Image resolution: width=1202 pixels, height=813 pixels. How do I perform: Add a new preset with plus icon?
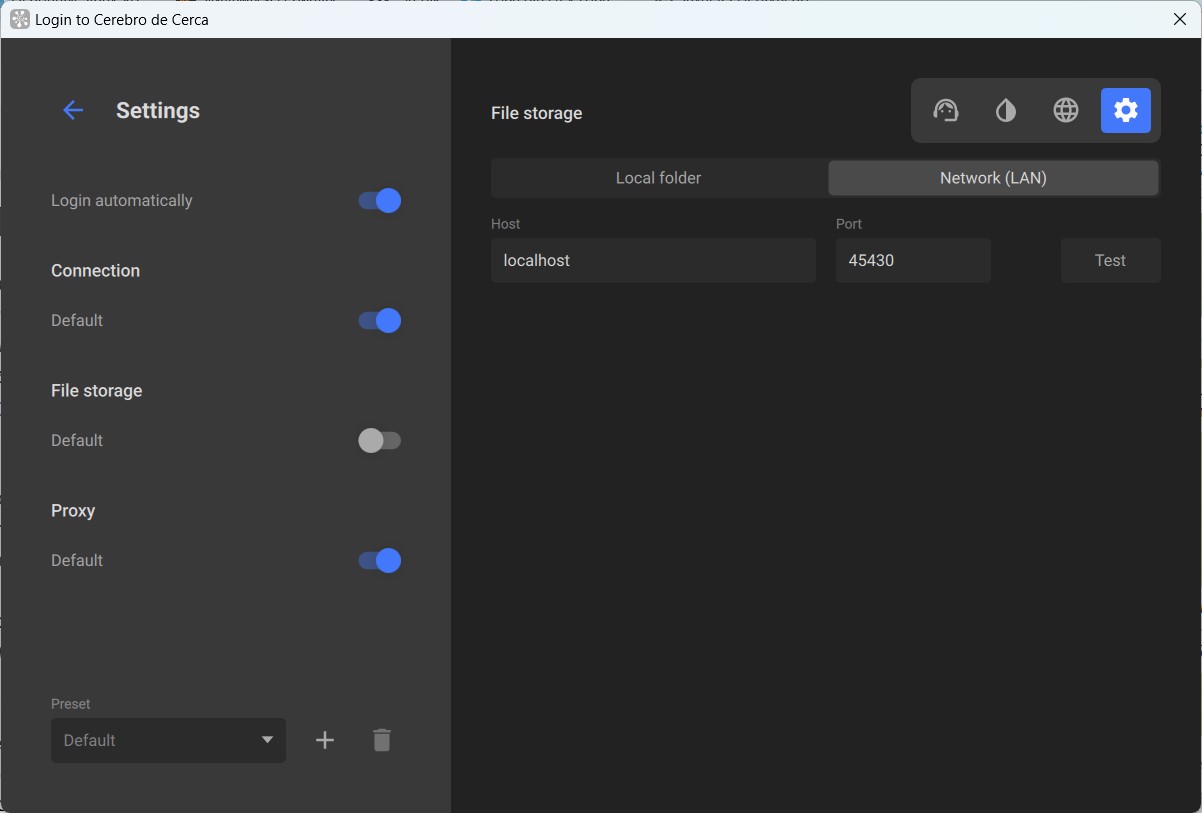click(x=325, y=740)
